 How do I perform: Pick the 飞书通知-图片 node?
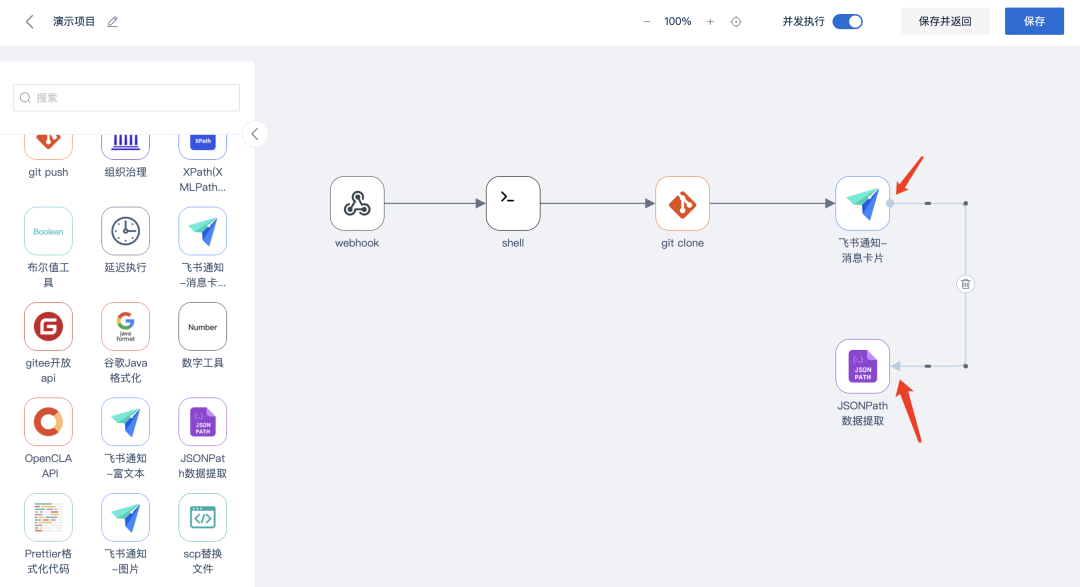125,517
